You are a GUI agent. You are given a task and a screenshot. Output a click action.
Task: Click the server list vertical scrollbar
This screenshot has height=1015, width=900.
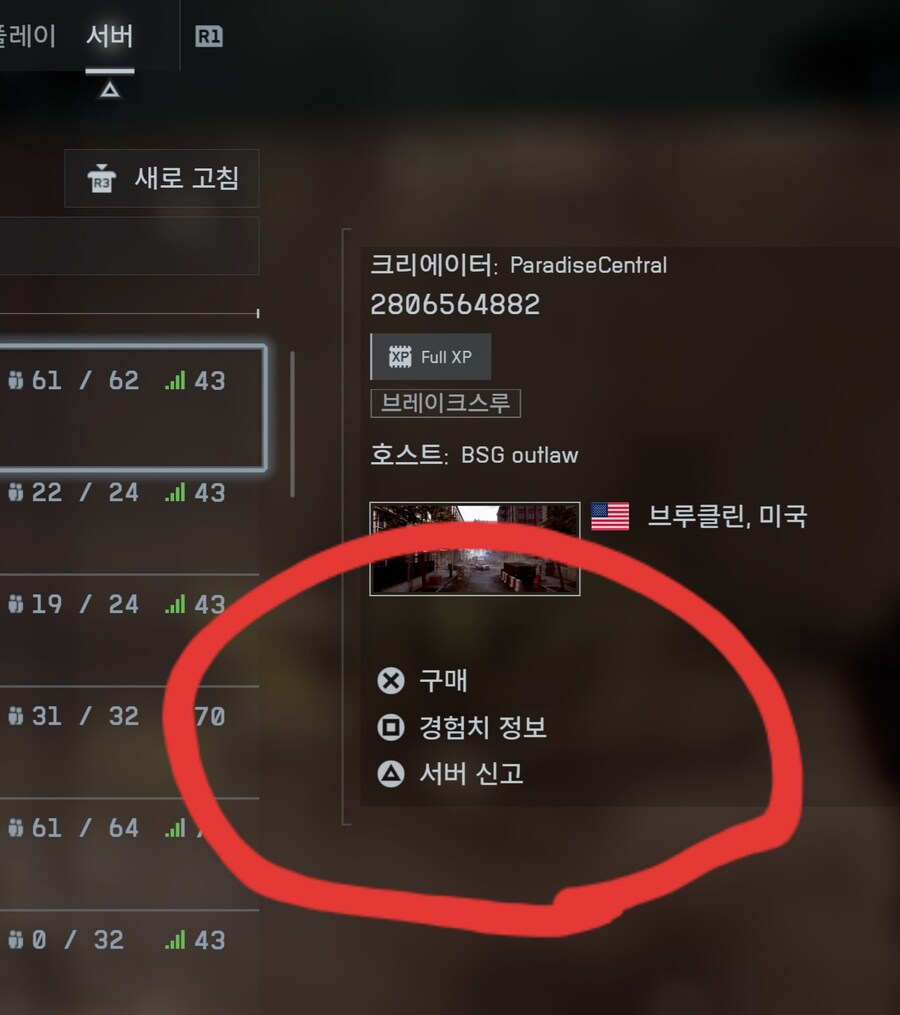(x=293, y=424)
